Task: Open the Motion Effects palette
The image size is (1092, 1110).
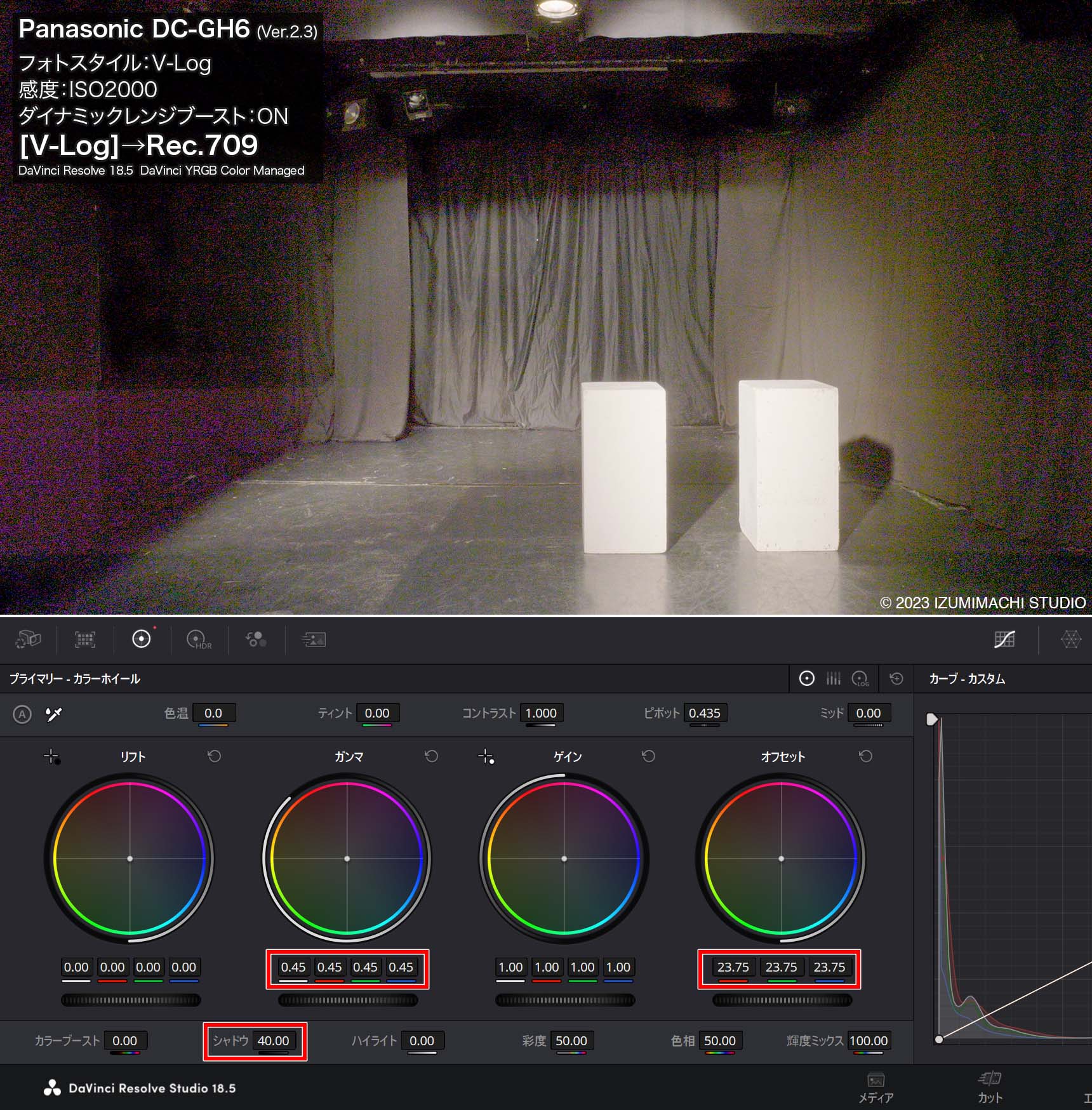Action: [x=313, y=639]
